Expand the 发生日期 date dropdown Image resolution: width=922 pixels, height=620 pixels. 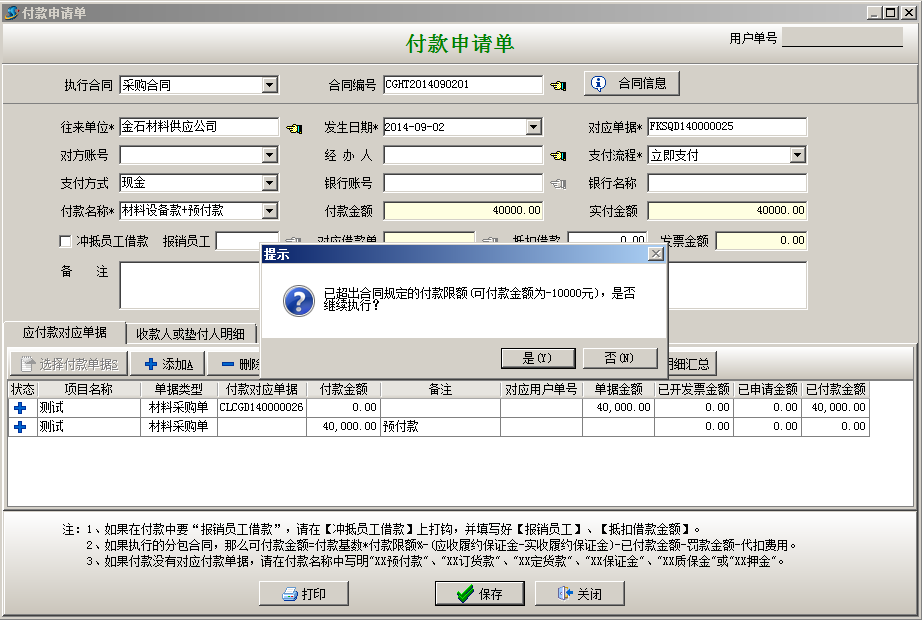click(x=533, y=127)
